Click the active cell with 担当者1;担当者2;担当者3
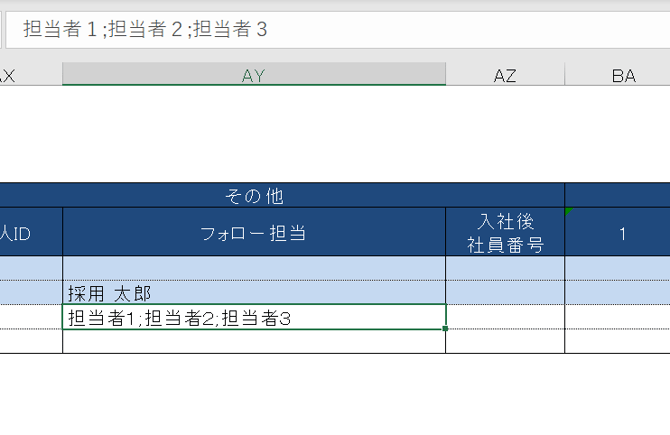Screen dimensions: 670x435 click(x=254, y=318)
